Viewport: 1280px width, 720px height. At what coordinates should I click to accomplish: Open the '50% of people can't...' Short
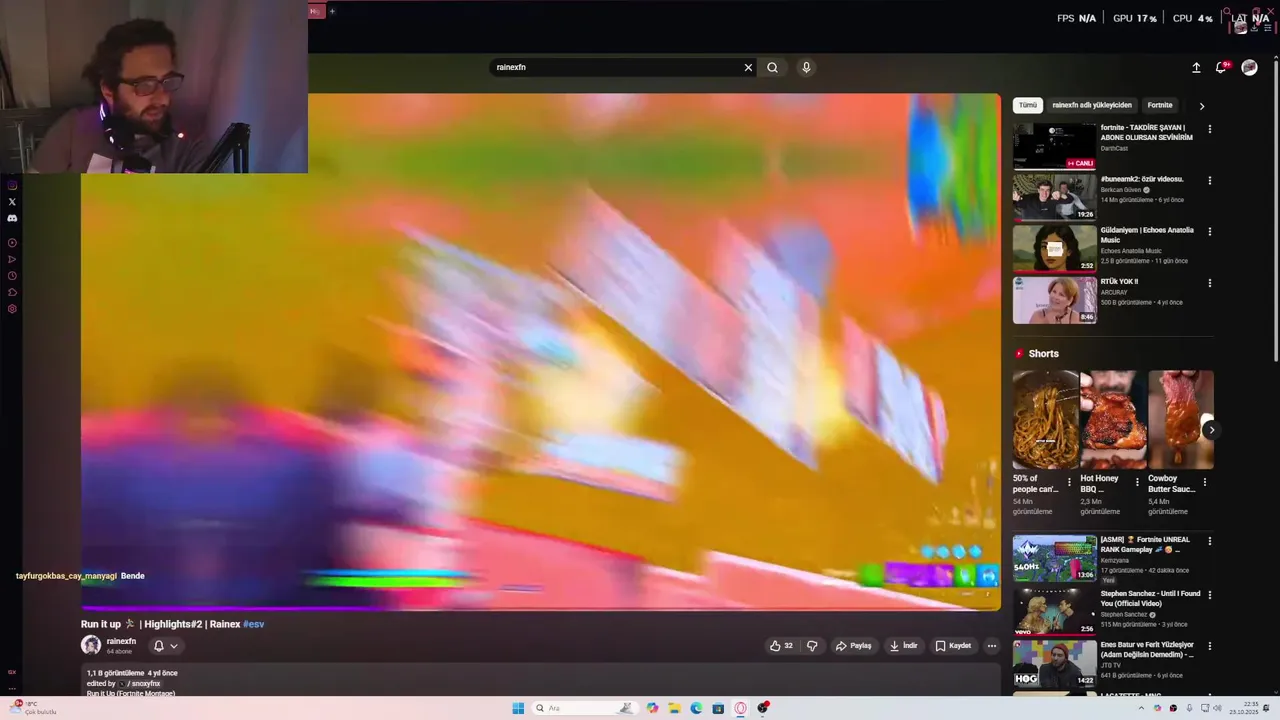pyautogui.click(x=1045, y=420)
